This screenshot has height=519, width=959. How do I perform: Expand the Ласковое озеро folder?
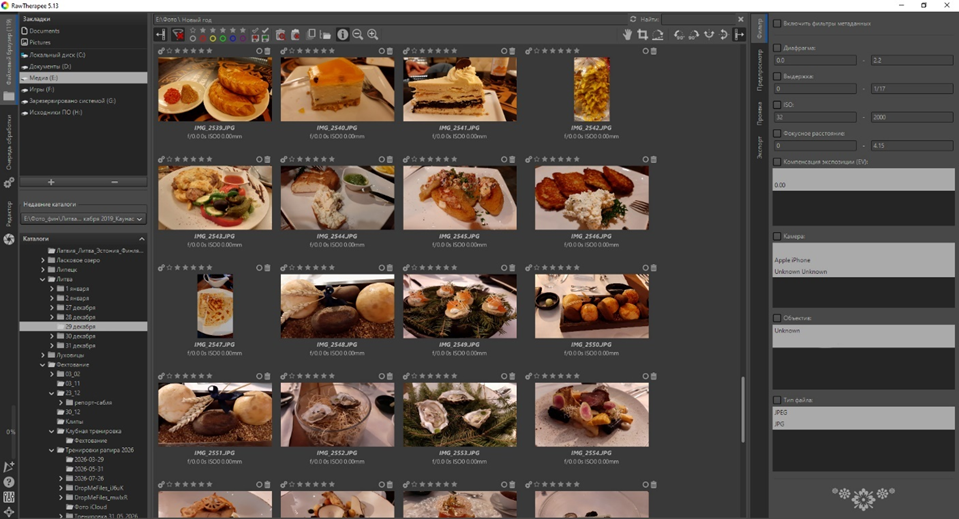pos(43,260)
